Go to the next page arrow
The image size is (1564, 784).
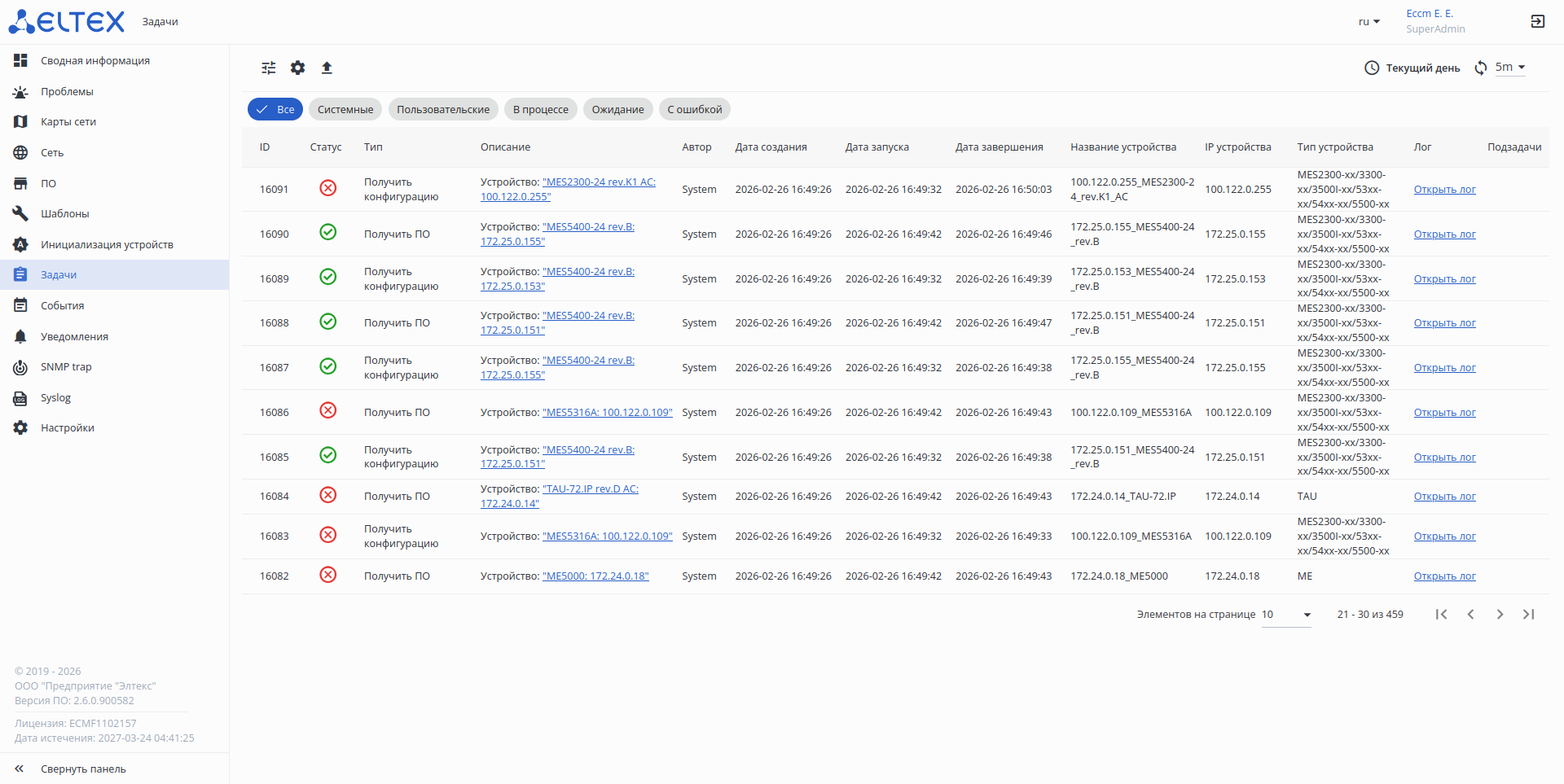pyautogui.click(x=1500, y=615)
